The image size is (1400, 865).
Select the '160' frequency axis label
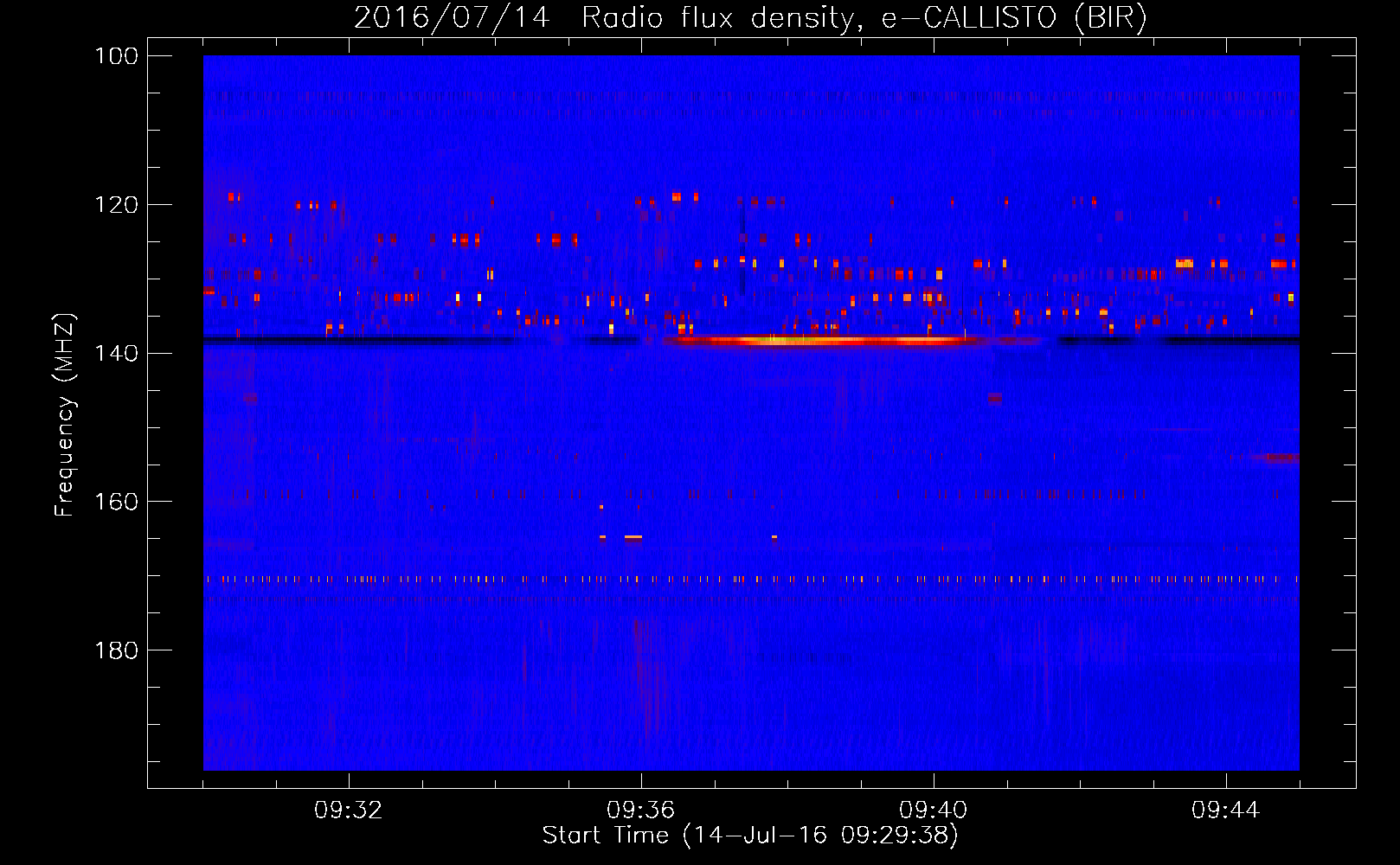(x=118, y=502)
